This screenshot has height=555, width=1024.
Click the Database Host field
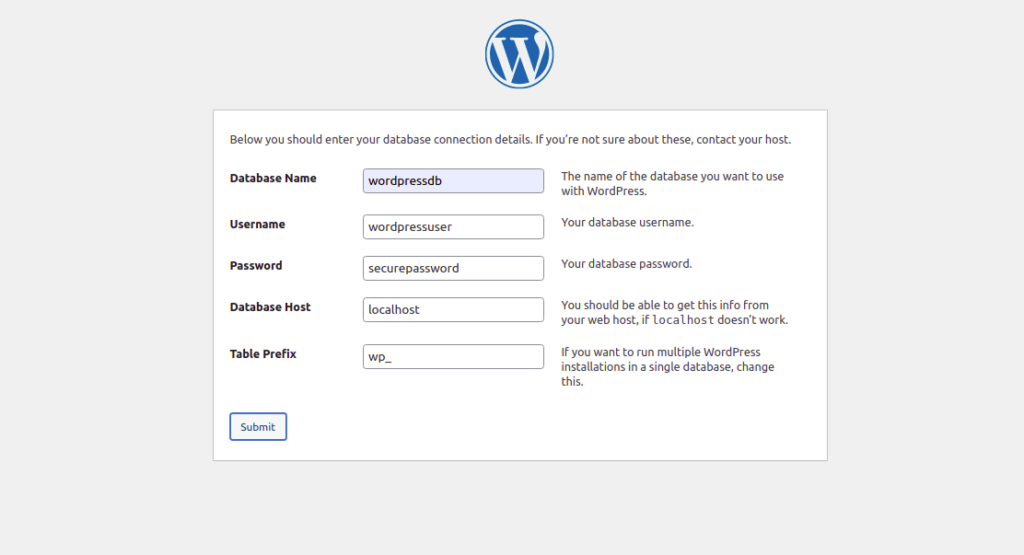point(453,309)
